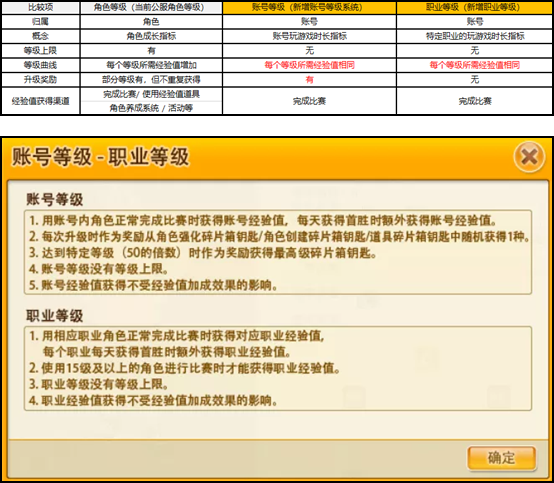
Task: Click the 角色 cell in the 归属 row
Action: pos(151,22)
